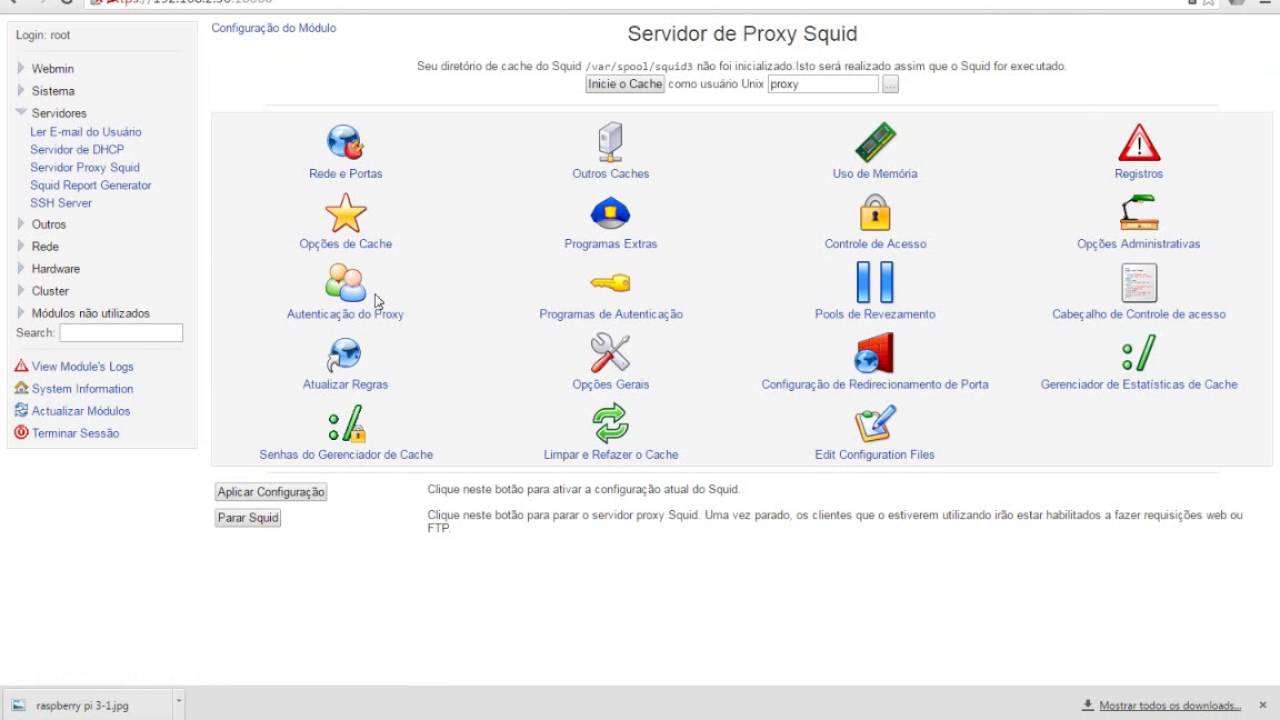Open the Edit Configuration Files clipboard icon
Image resolution: width=1280 pixels, height=720 pixels.
tap(875, 423)
